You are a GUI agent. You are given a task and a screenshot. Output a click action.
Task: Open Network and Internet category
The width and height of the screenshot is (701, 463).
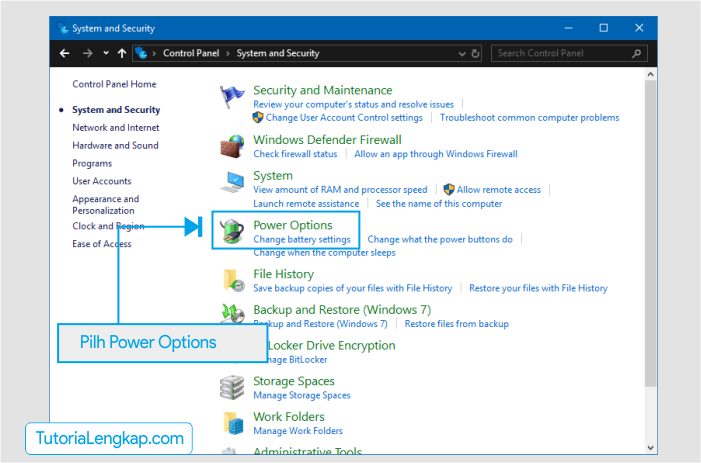pos(116,128)
